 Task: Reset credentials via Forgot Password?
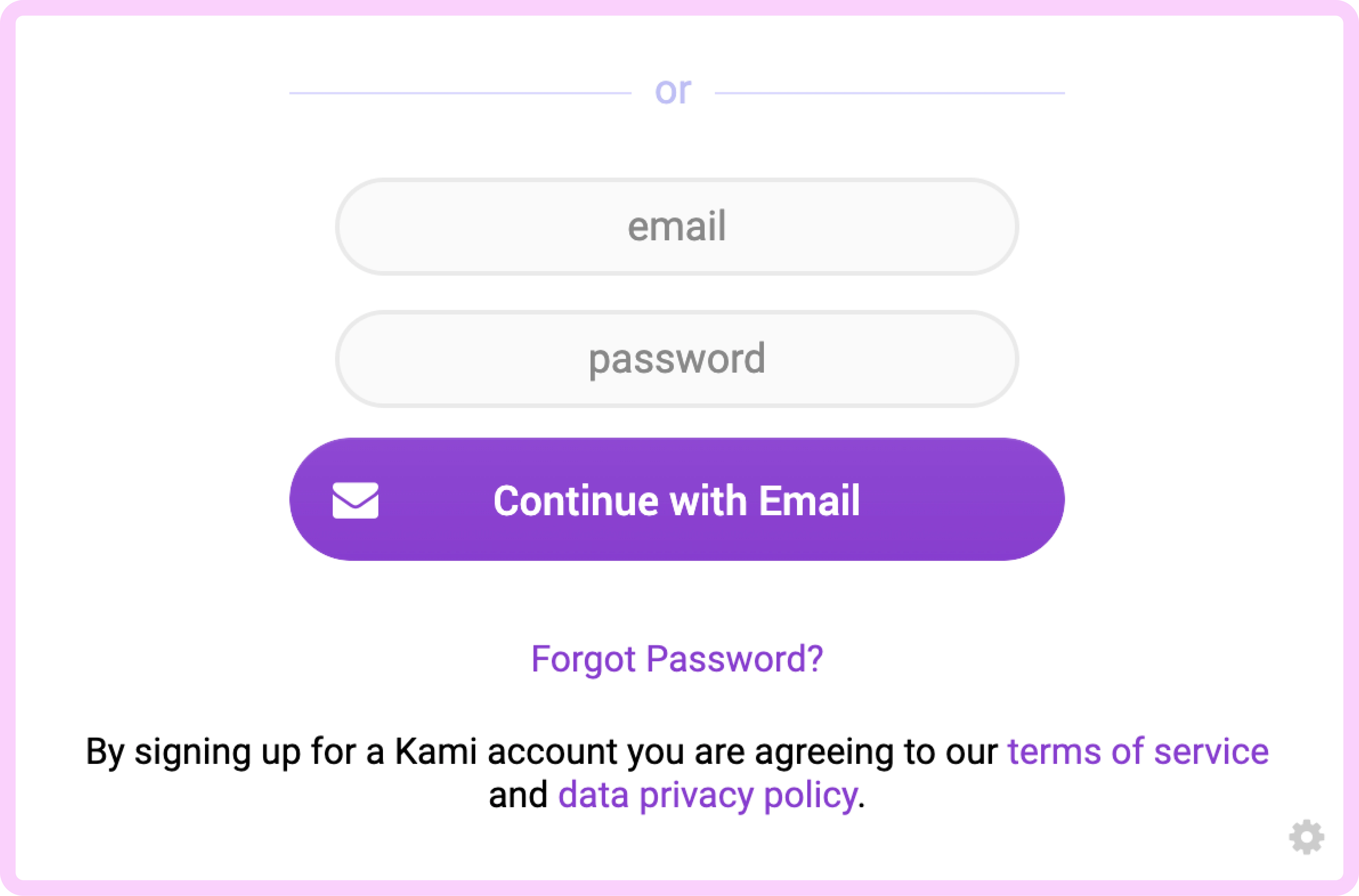677,659
